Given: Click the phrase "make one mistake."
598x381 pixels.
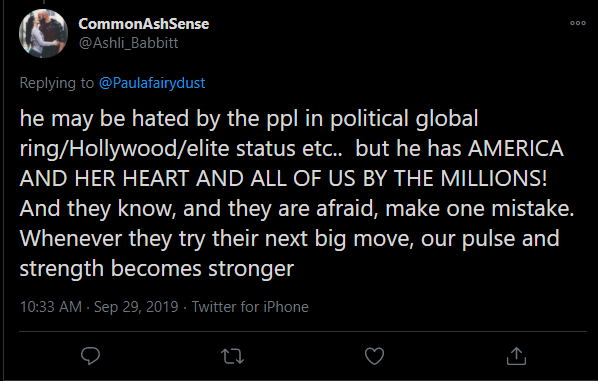Looking at the screenshot, I should coord(480,208).
